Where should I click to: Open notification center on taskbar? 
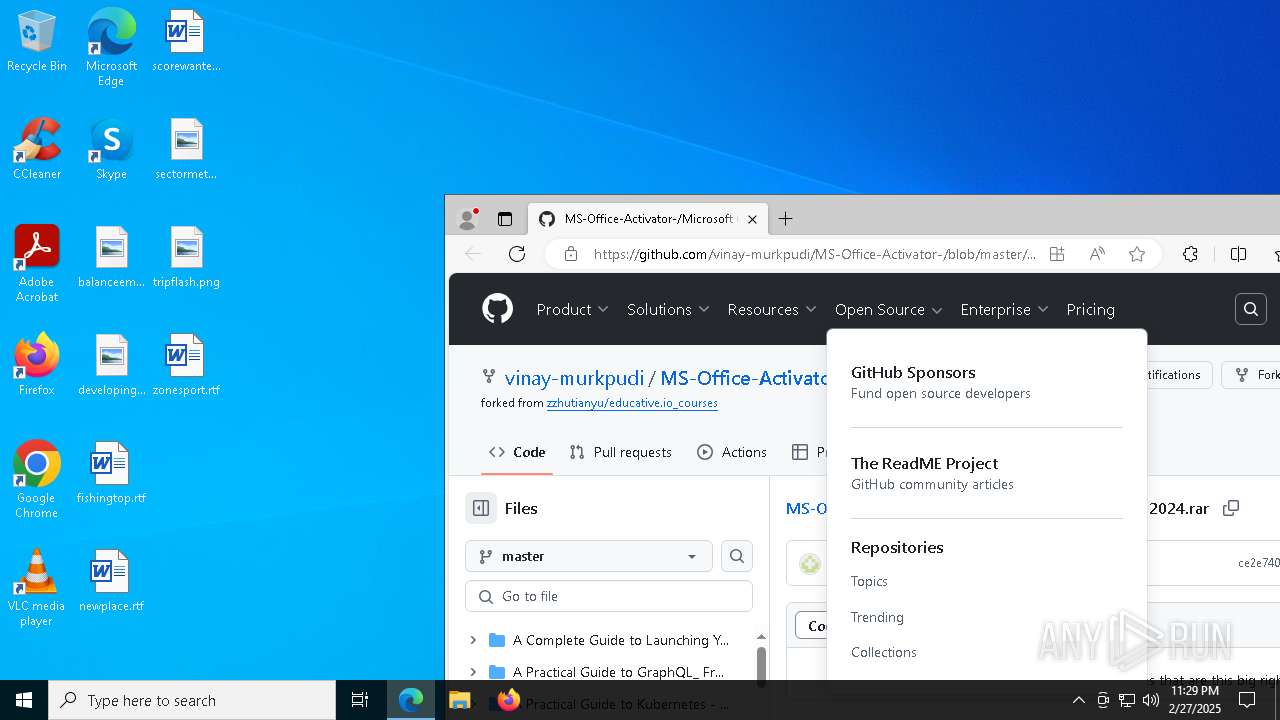pyautogui.click(x=1247, y=700)
